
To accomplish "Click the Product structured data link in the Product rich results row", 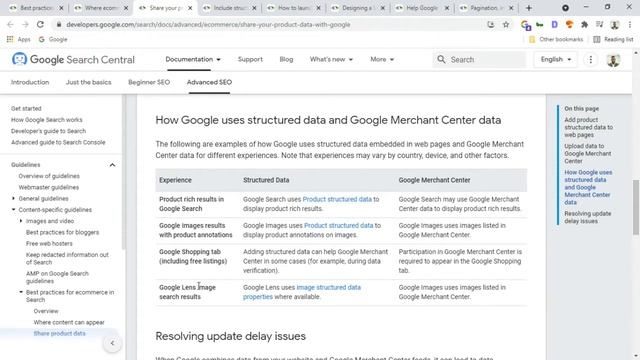I will (x=337, y=200).
